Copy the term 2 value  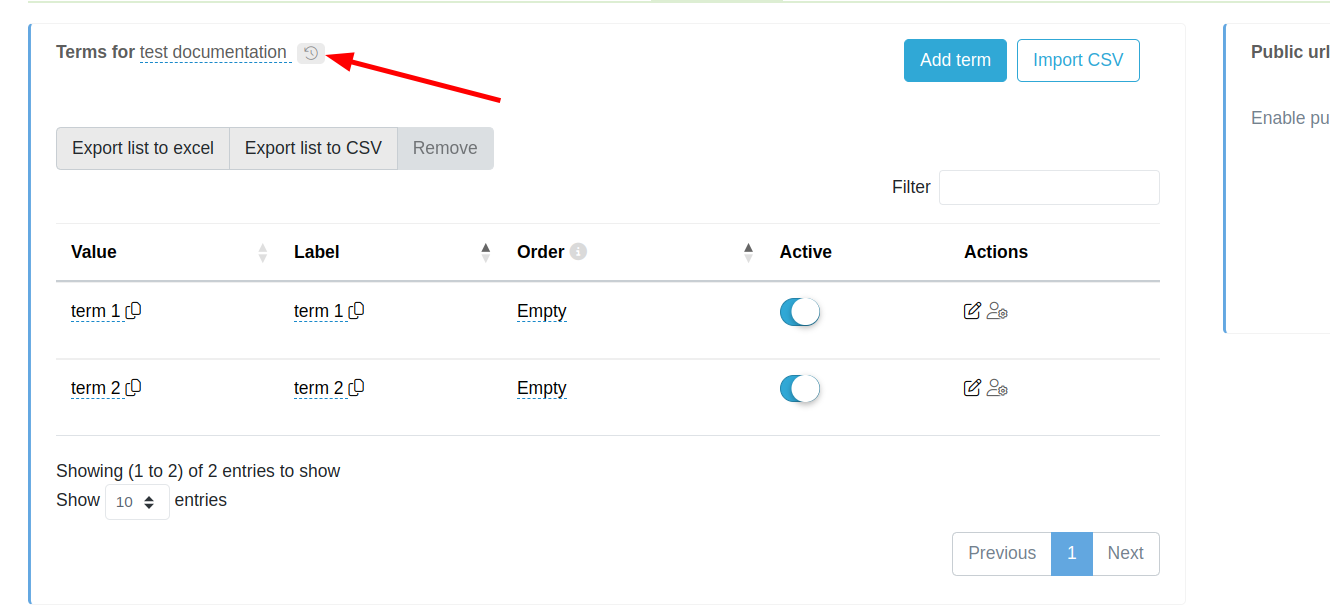(134, 387)
